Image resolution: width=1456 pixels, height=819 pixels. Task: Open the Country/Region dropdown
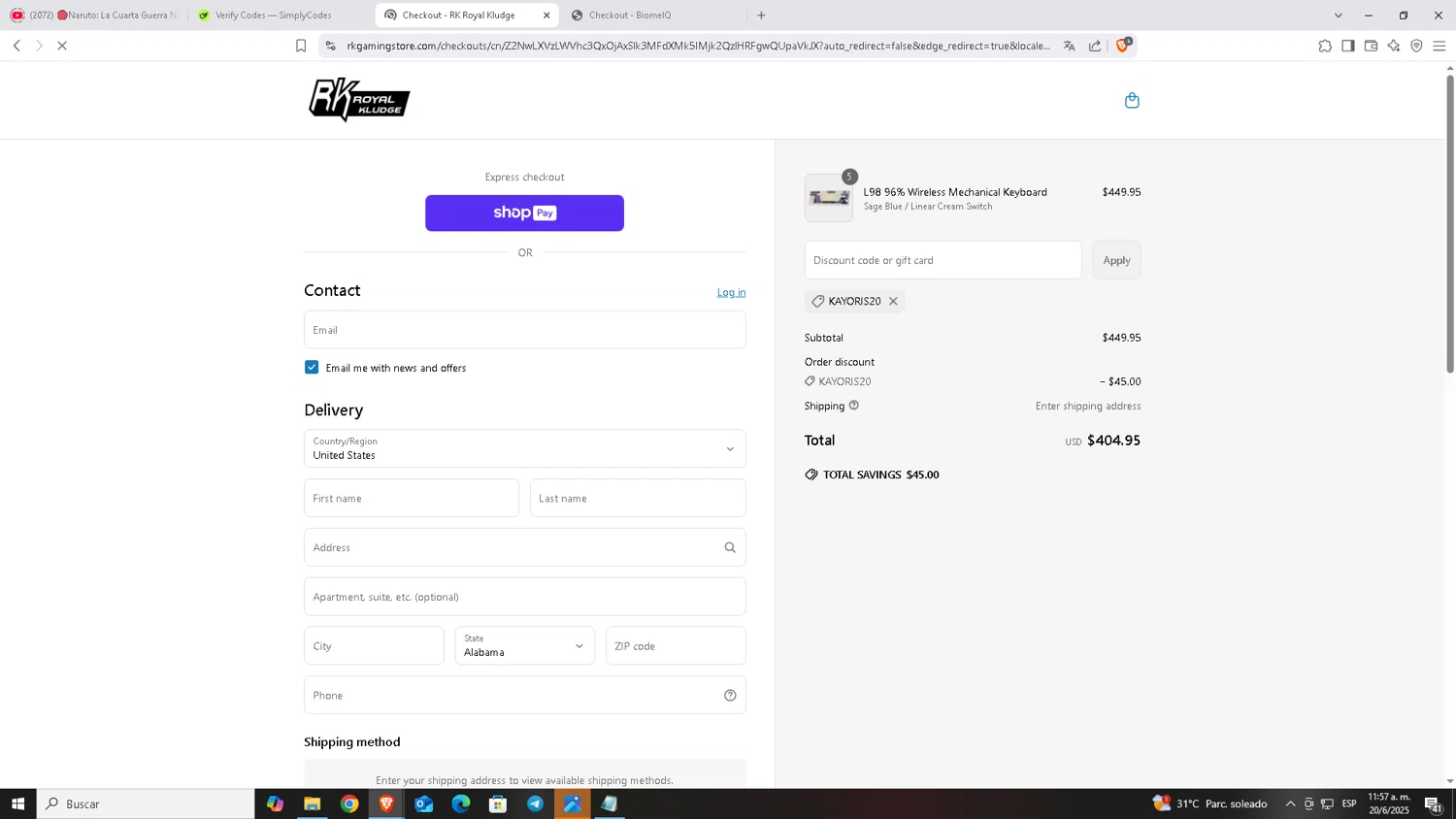click(525, 448)
